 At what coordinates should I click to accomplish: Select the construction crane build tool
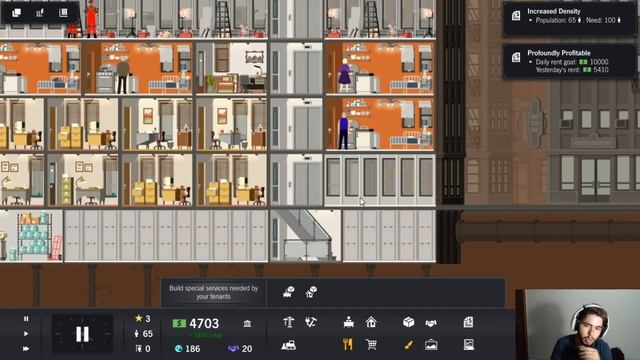pos(289,322)
